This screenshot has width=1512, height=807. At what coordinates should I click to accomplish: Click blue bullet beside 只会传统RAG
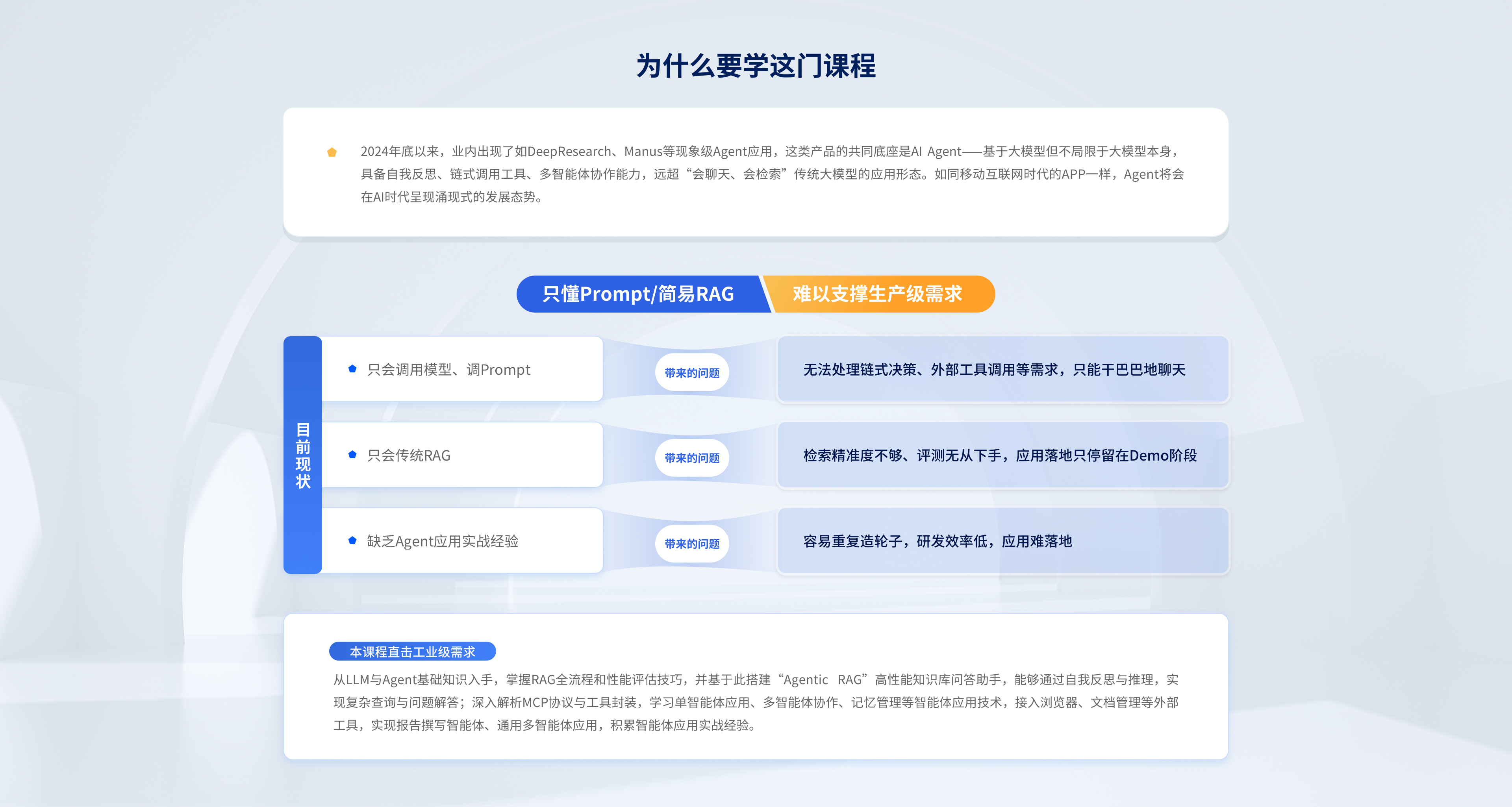point(352,454)
